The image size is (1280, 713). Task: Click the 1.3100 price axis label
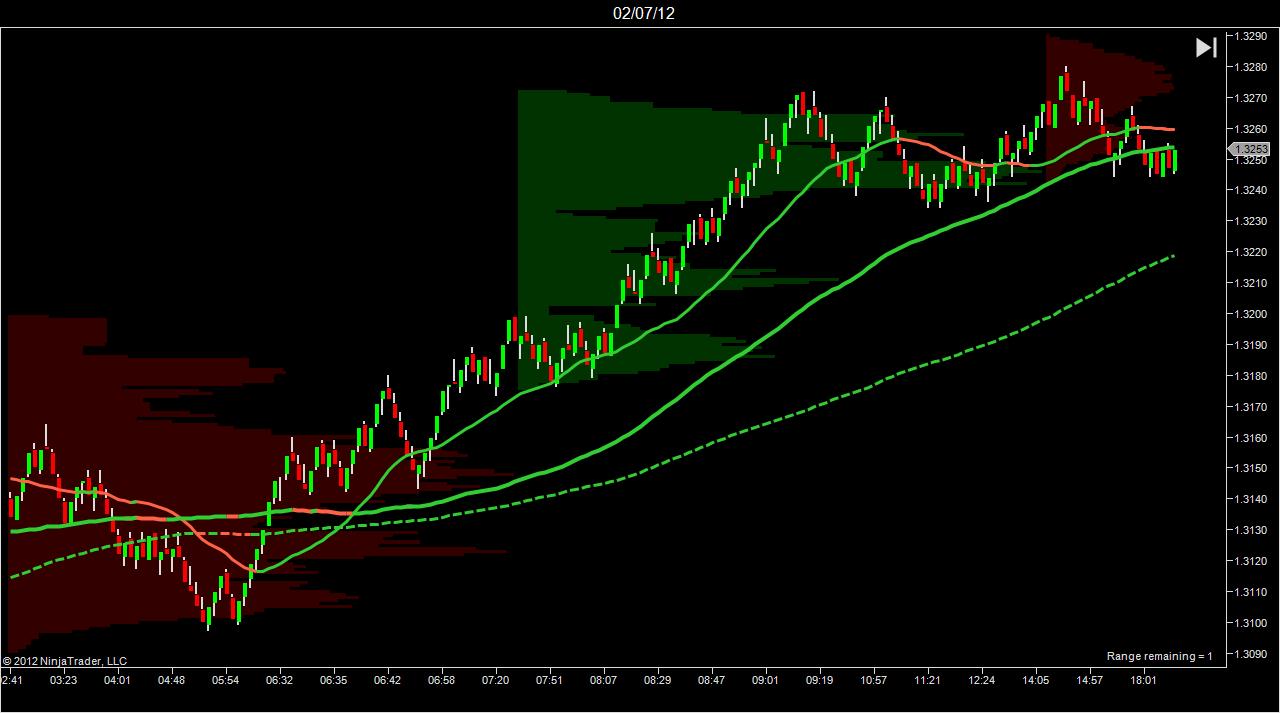[1251, 623]
